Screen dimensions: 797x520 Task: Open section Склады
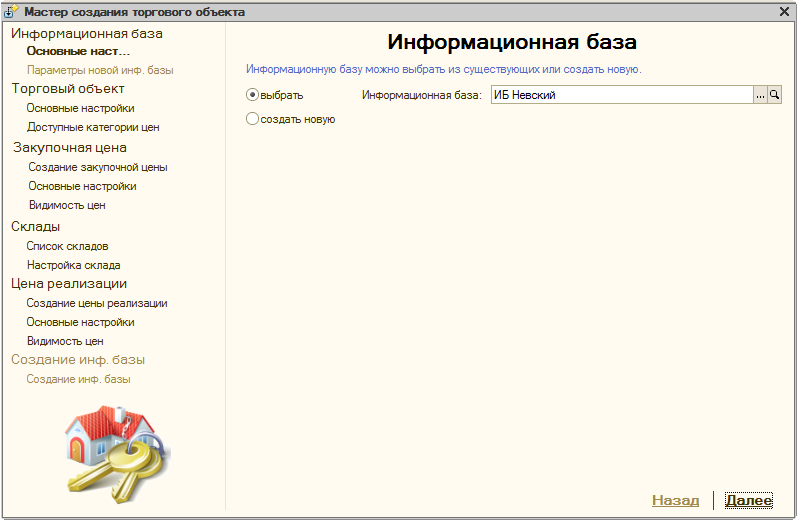(x=36, y=227)
